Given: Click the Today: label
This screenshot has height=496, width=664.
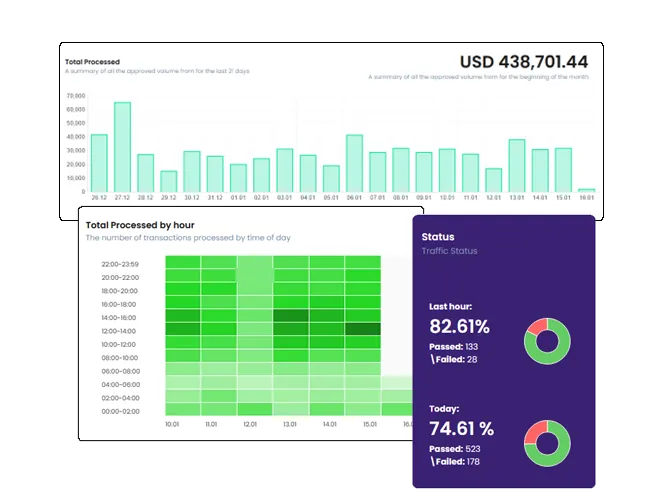Looking at the screenshot, I should pos(444,409).
